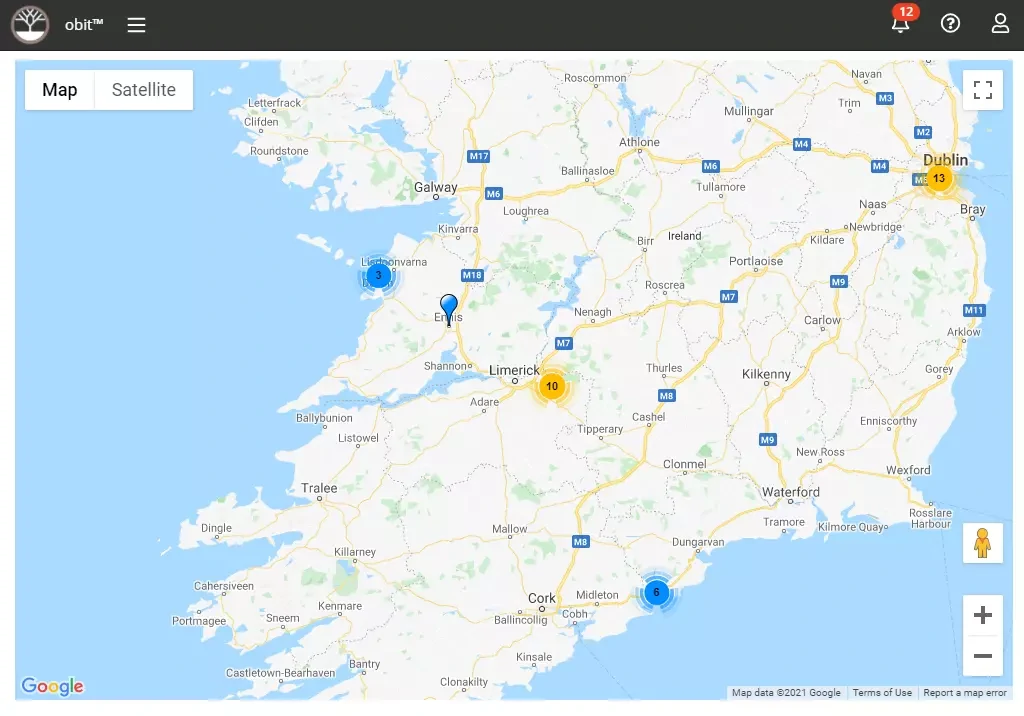Image resolution: width=1024 pixels, height=716 pixels.
Task: Click the M18 motorway shield
Action: [472, 275]
